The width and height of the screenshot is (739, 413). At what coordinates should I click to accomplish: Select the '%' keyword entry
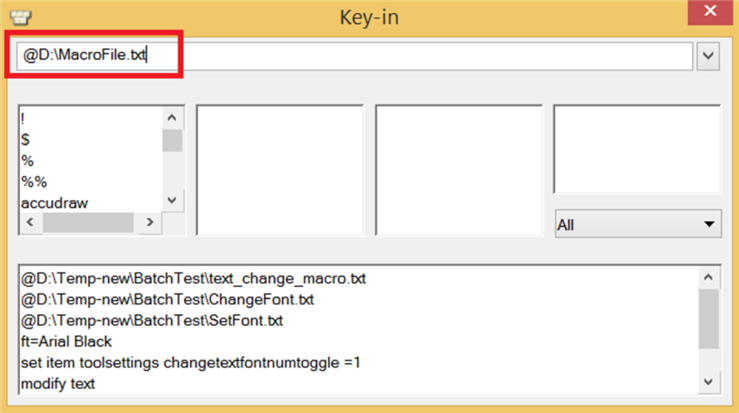pos(27,161)
